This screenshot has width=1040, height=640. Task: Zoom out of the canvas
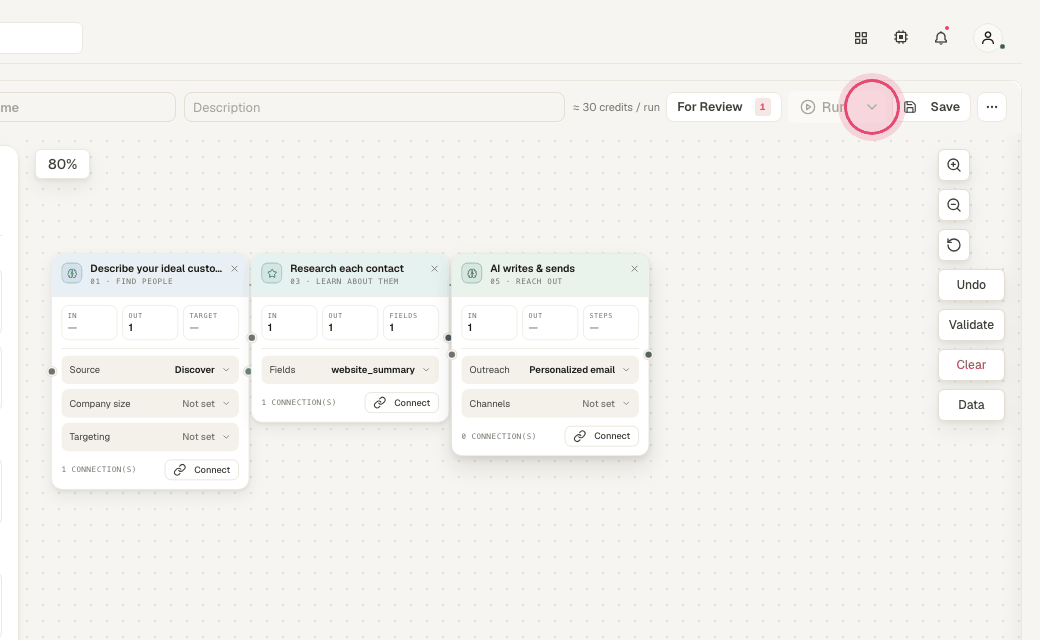(954, 205)
